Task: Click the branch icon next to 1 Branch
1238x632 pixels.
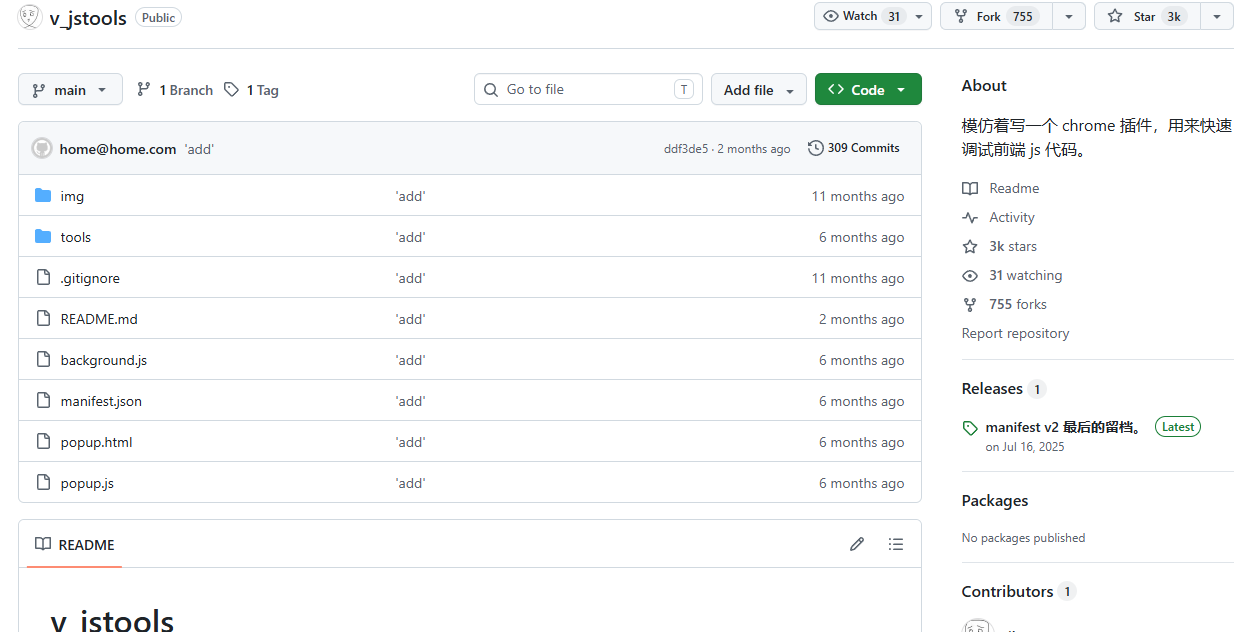Action: click(144, 89)
